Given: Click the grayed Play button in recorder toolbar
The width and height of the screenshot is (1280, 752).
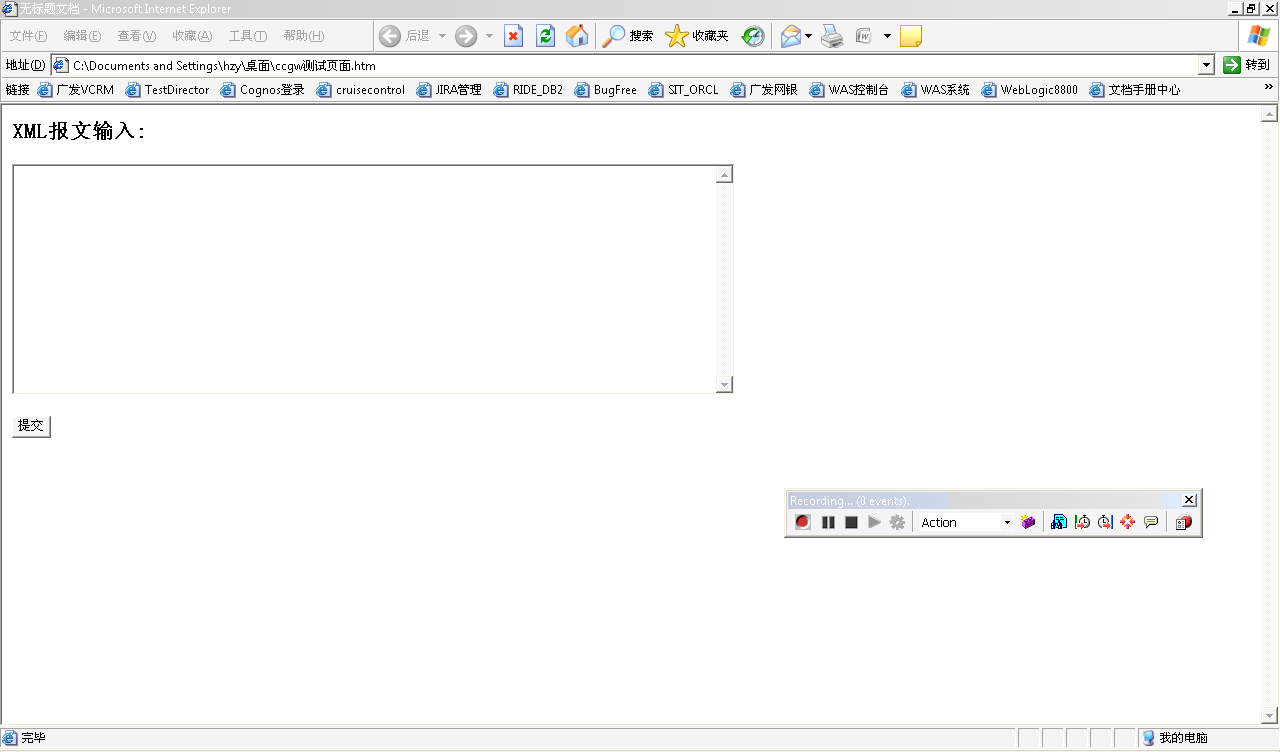Looking at the screenshot, I should (874, 522).
